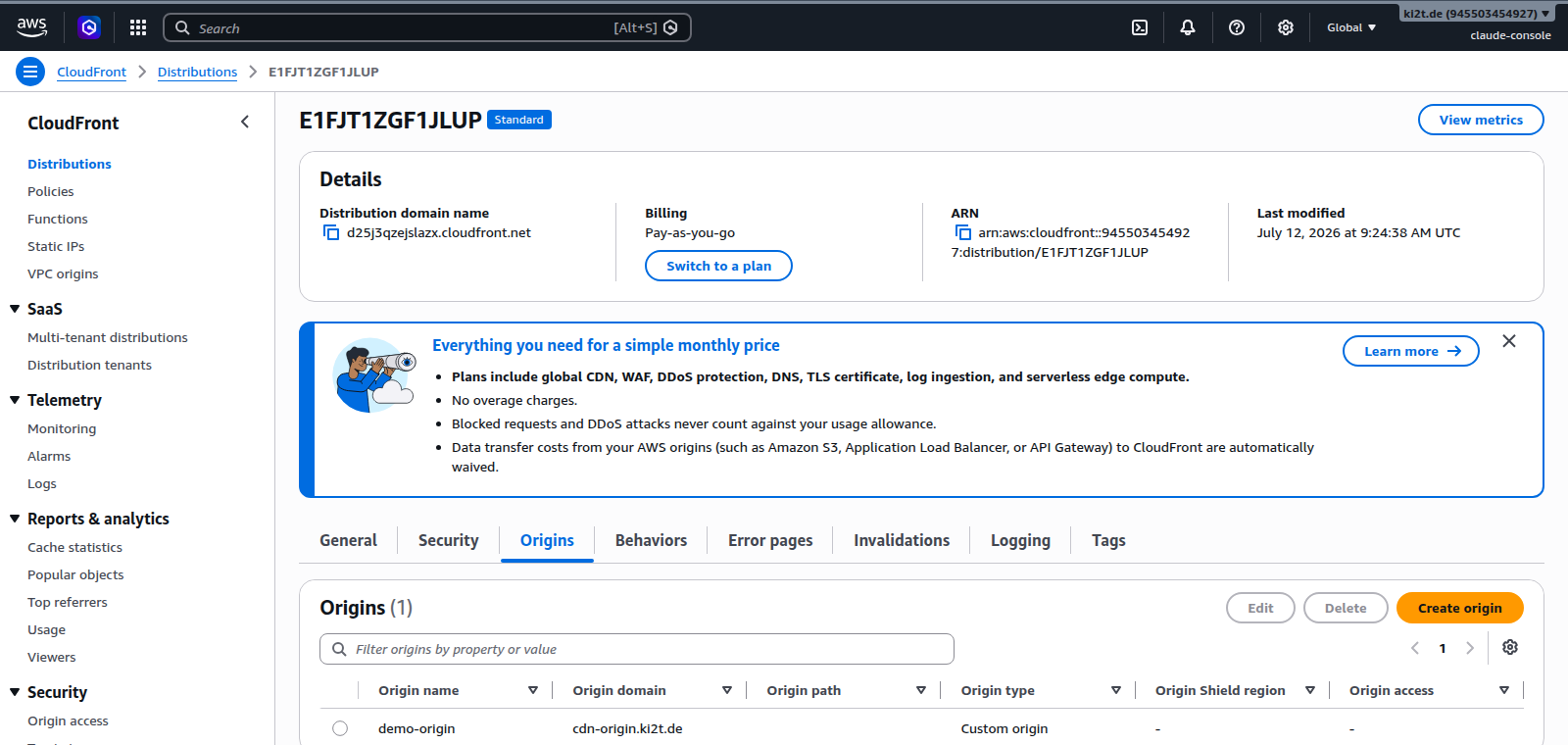
Task: Click the Standard badge next to distribution ID
Action: [x=519, y=120]
